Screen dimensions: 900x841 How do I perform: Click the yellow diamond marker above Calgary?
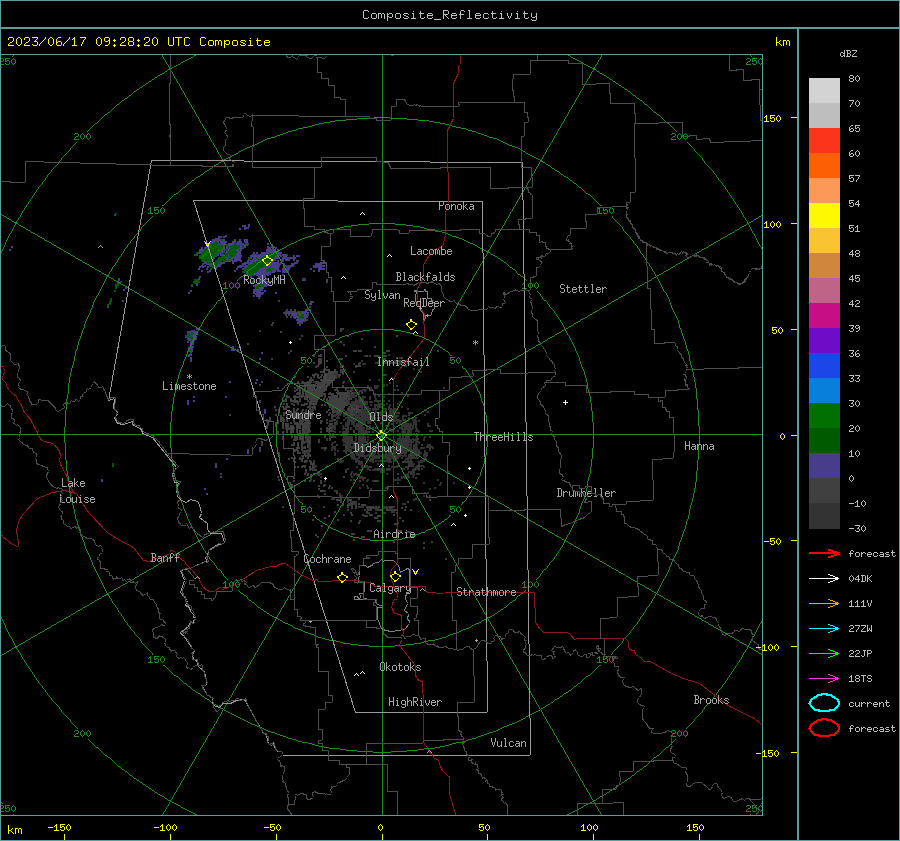click(395, 576)
